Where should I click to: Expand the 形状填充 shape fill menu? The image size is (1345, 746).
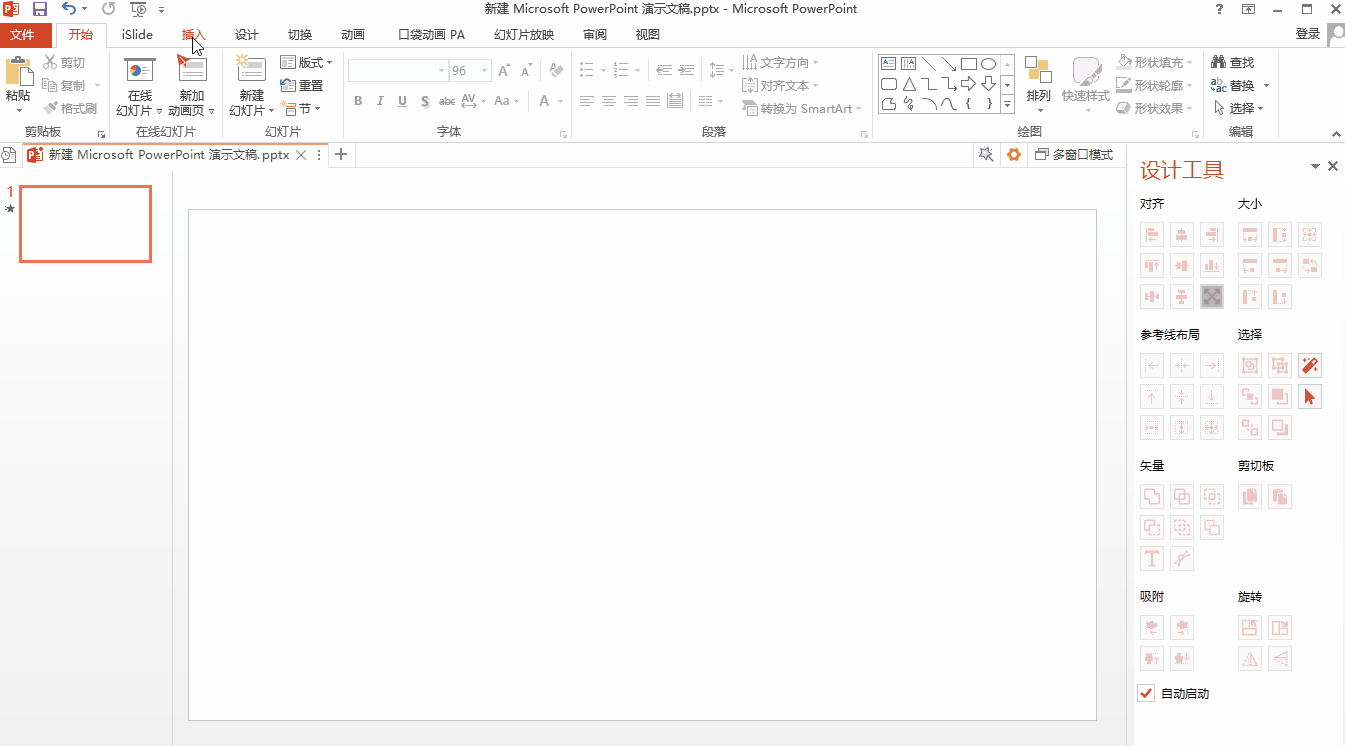1155,62
